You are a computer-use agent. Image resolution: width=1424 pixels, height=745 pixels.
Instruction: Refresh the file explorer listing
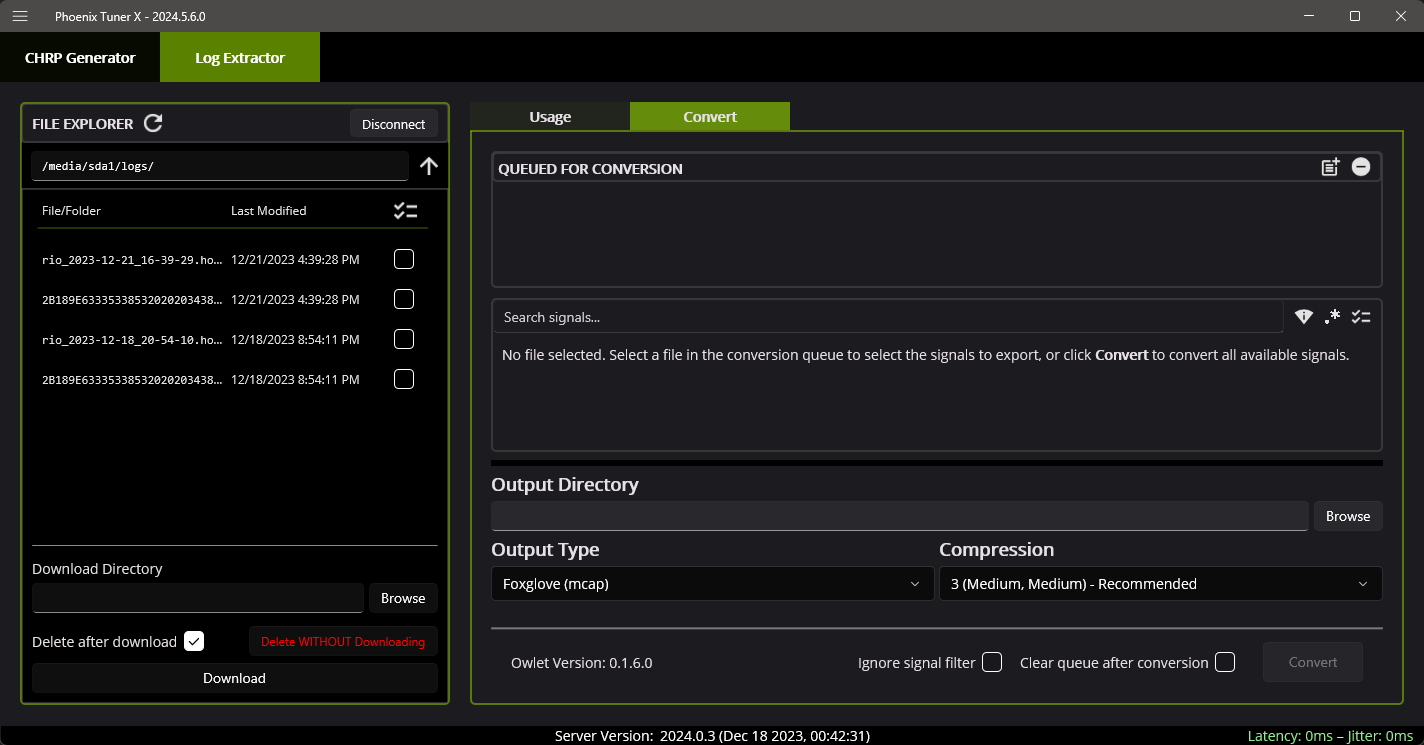[x=153, y=123]
